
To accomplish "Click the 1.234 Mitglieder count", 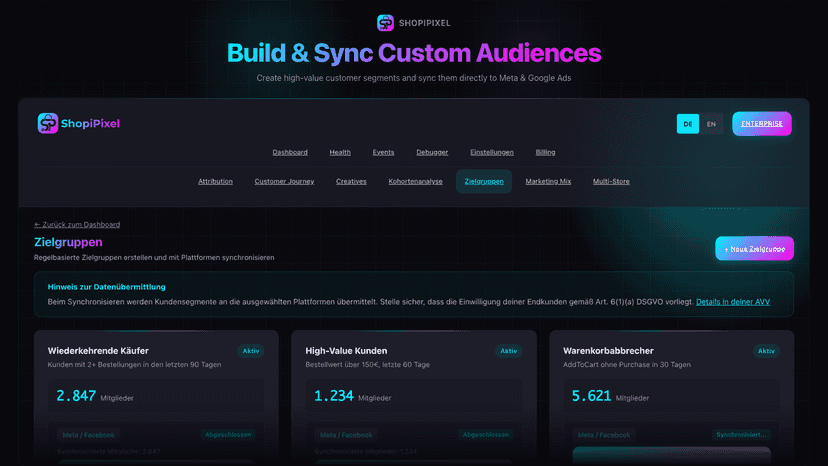I will click(352, 396).
